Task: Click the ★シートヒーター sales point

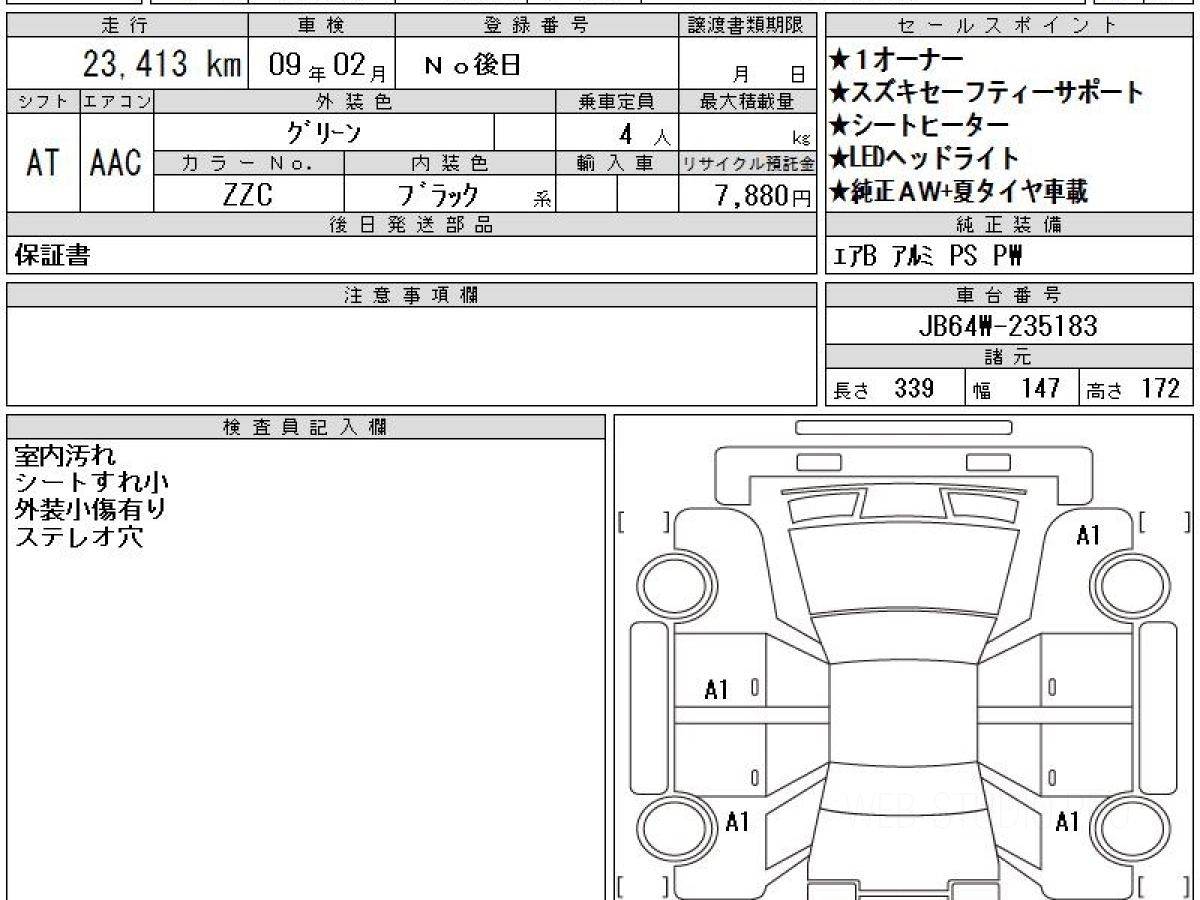Action: click(x=918, y=126)
